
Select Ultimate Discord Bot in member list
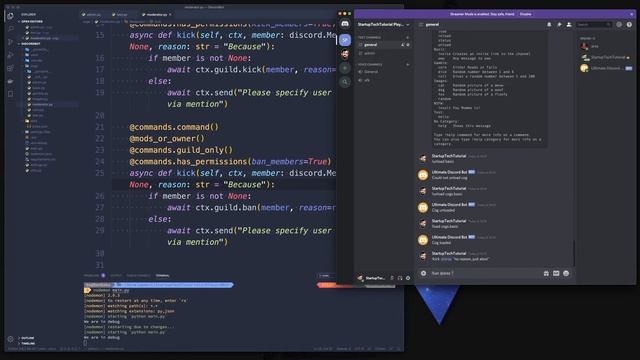click(x=607, y=68)
